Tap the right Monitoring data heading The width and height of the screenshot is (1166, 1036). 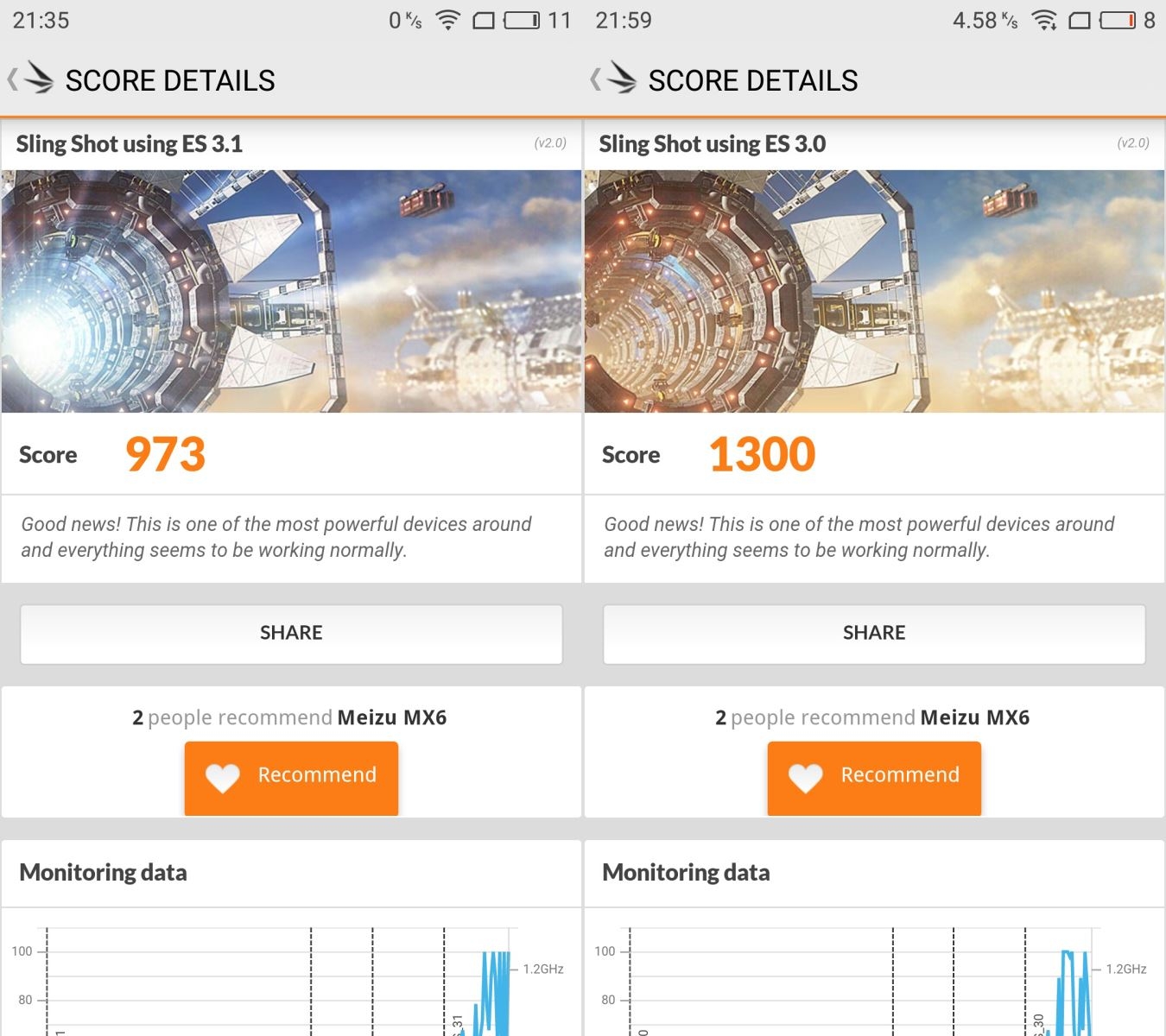(686, 873)
